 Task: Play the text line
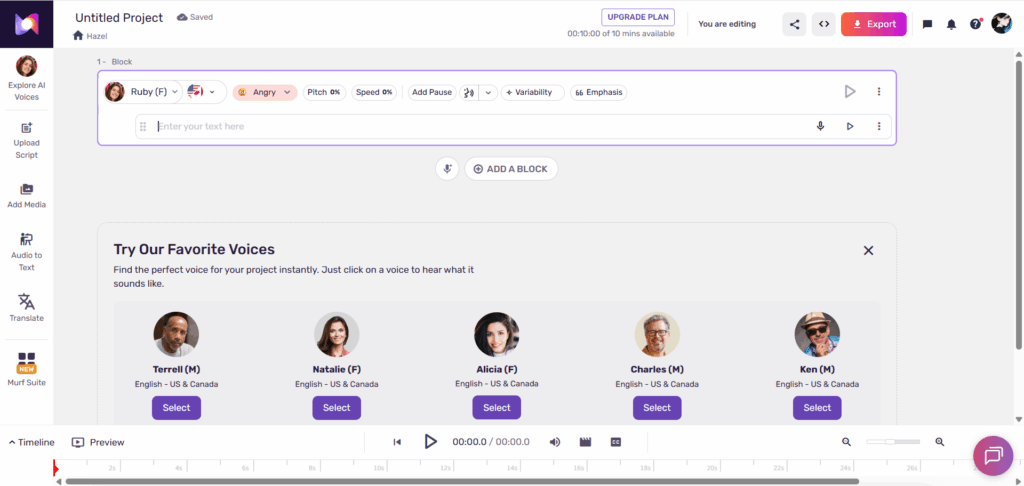[x=850, y=126]
